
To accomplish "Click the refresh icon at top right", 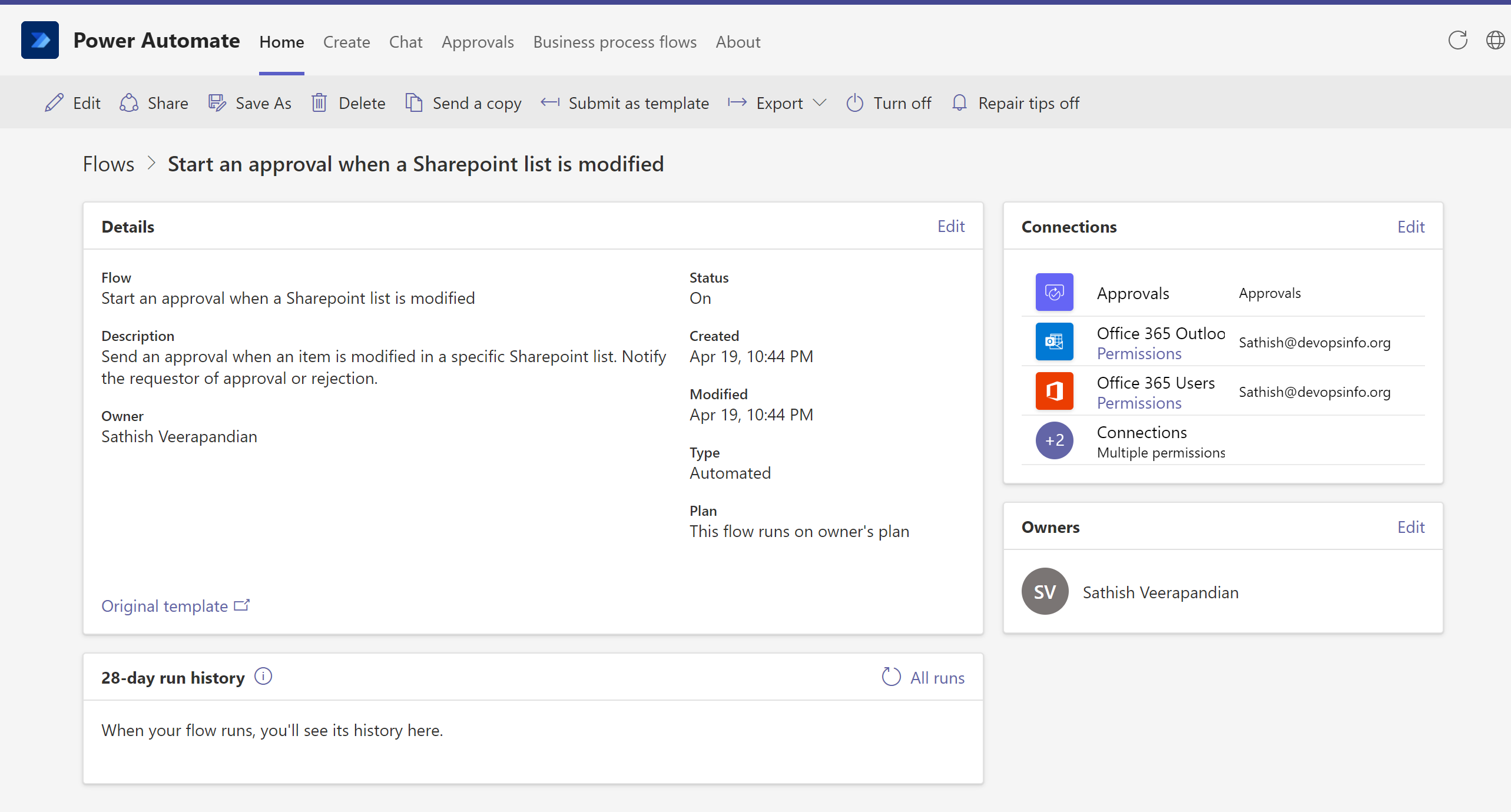I will [x=1457, y=40].
